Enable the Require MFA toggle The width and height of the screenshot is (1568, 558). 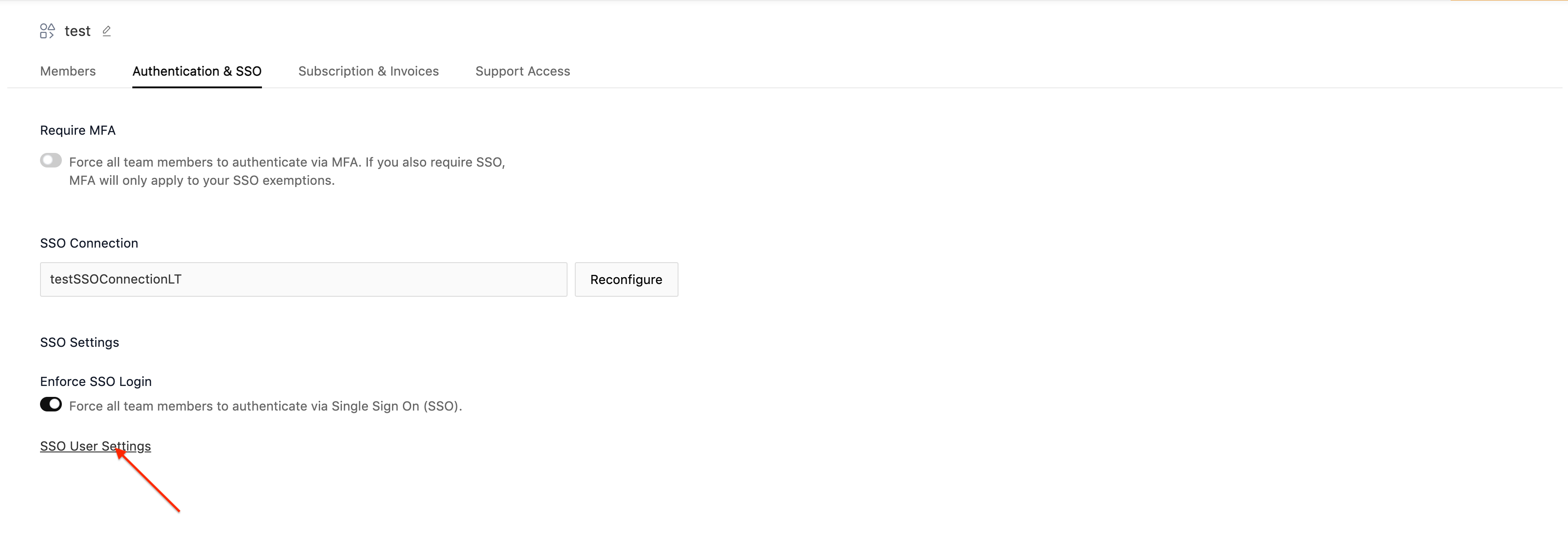click(x=51, y=160)
